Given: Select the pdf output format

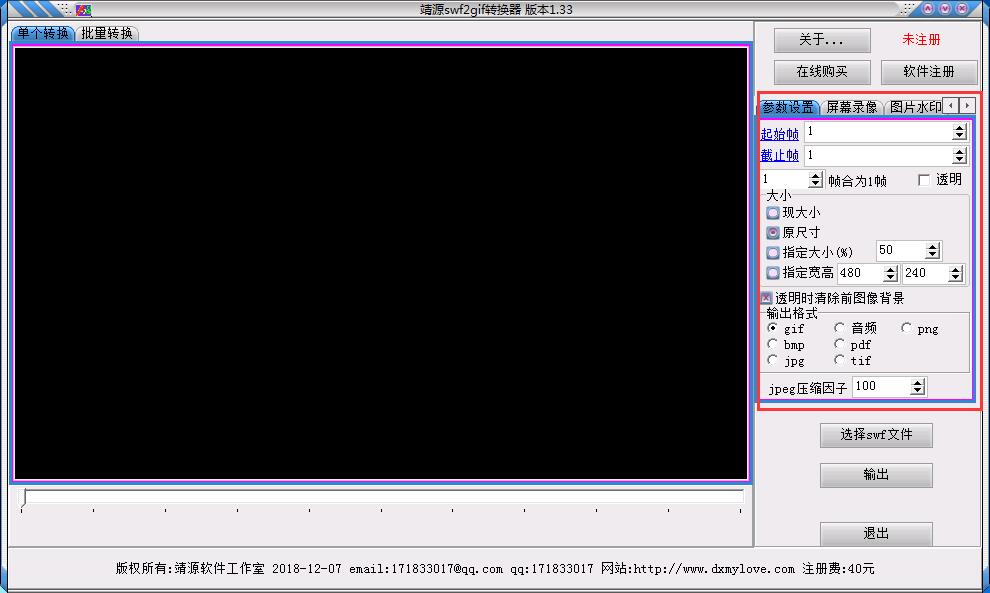Looking at the screenshot, I should (840, 345).
